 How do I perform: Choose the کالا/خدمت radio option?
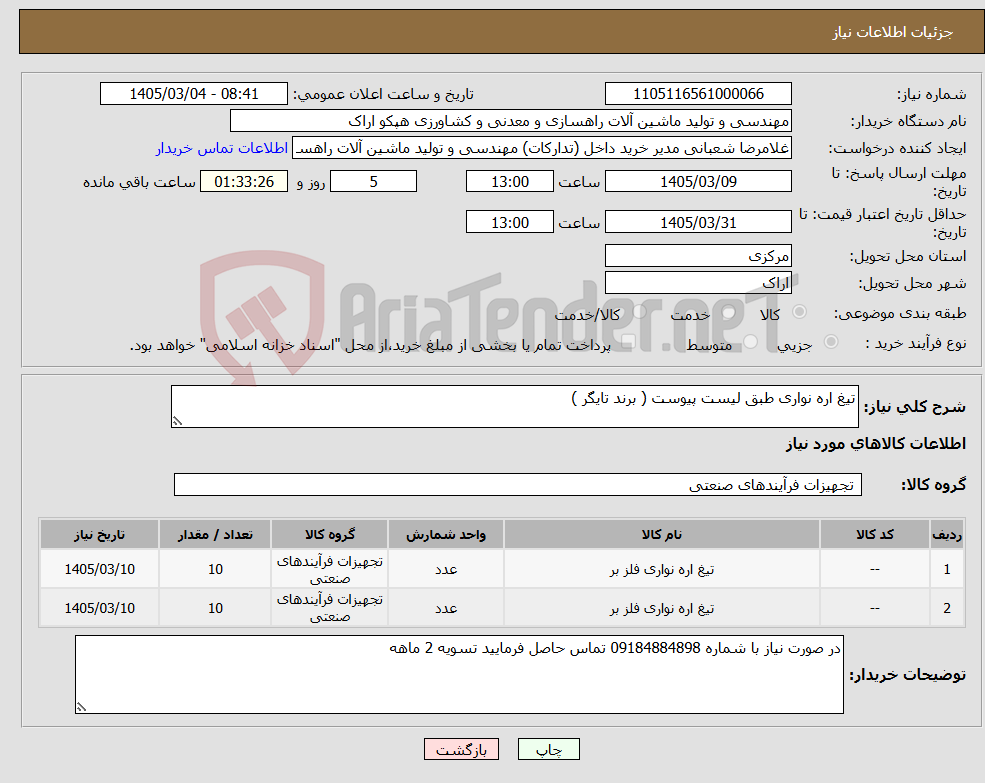pyautogui.click(x=639, y=311)
